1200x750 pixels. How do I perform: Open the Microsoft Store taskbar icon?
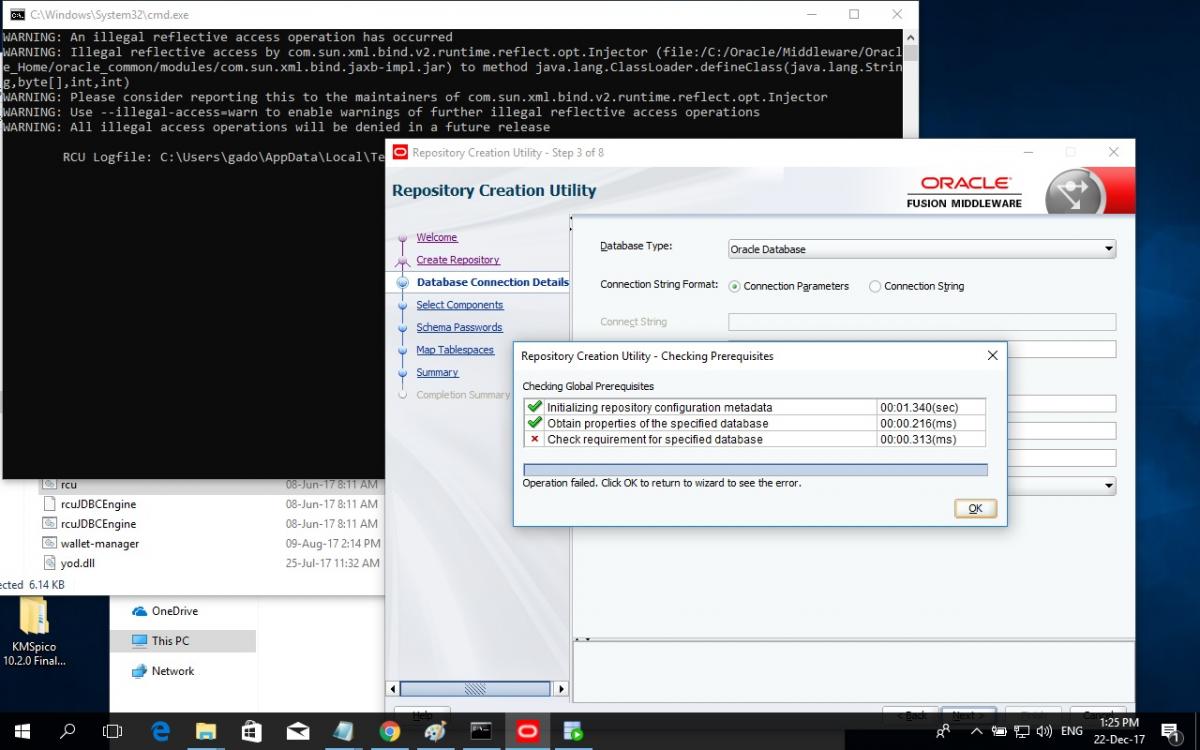pyautogui.click(x=252, y=731)
